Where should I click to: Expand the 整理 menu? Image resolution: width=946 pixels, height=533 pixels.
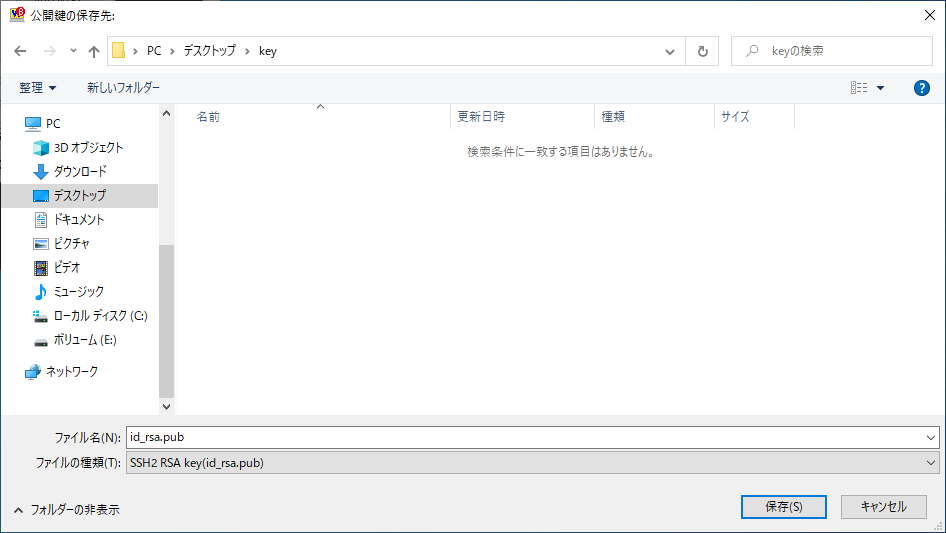coord(38,88)
